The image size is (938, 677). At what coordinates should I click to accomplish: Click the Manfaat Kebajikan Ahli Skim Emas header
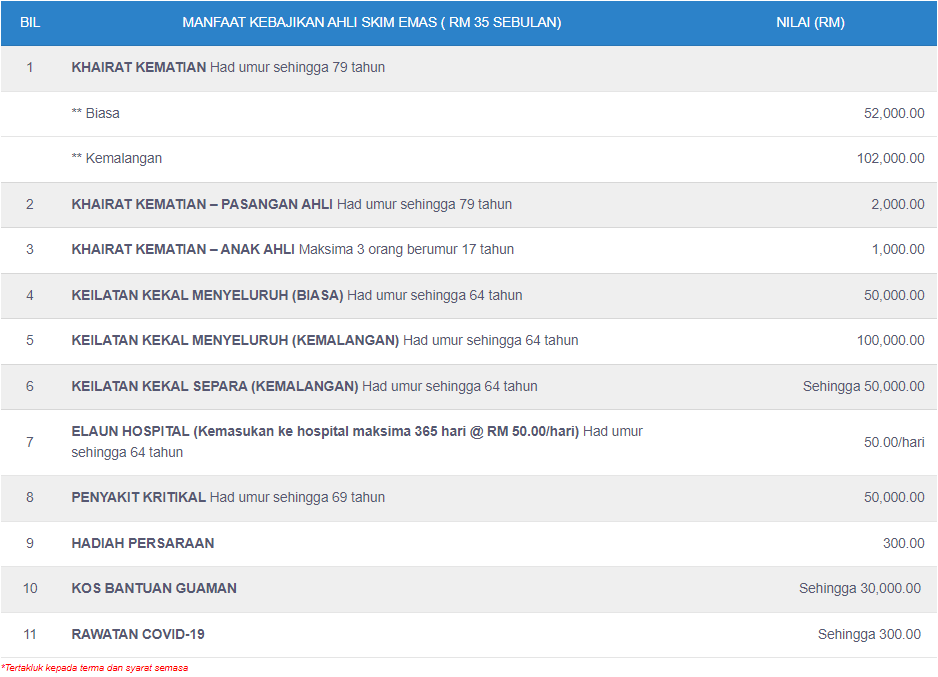tap(371, 22)
